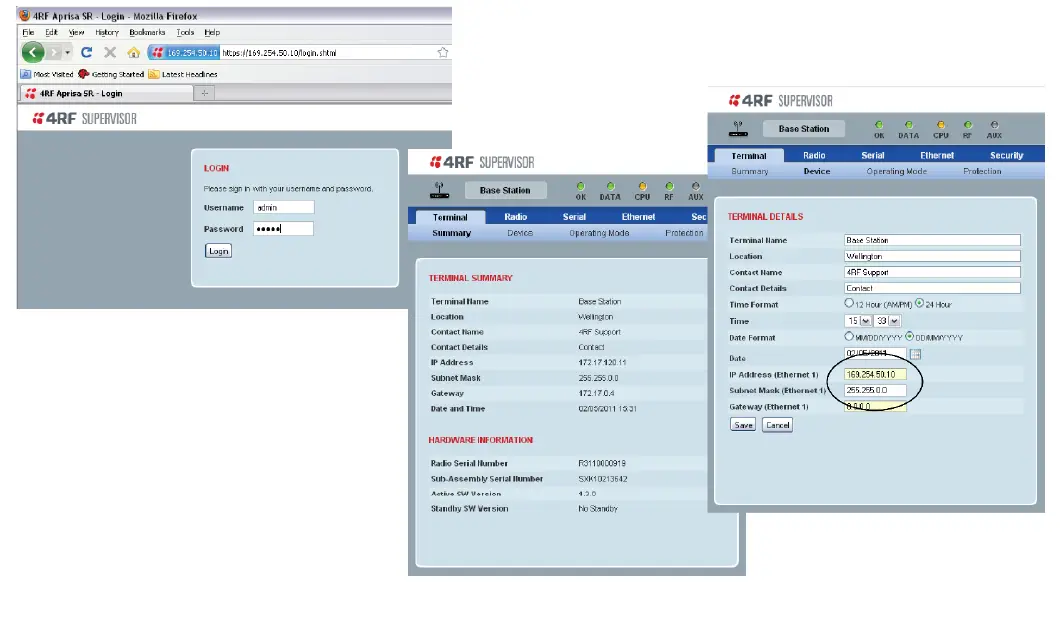
Task: Click the Login button
Action: point(218,251)
